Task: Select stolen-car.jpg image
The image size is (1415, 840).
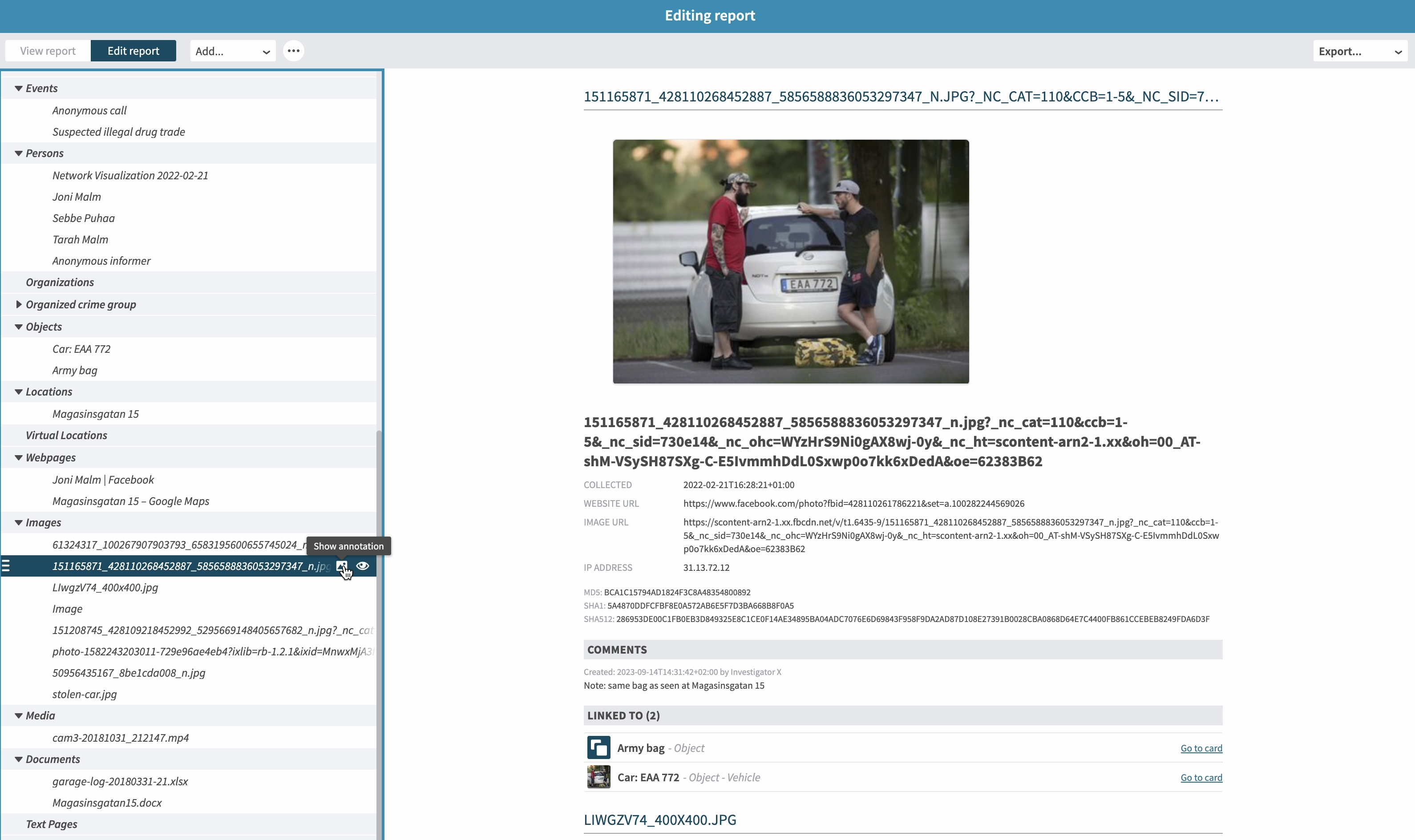Action: point(85,695)
